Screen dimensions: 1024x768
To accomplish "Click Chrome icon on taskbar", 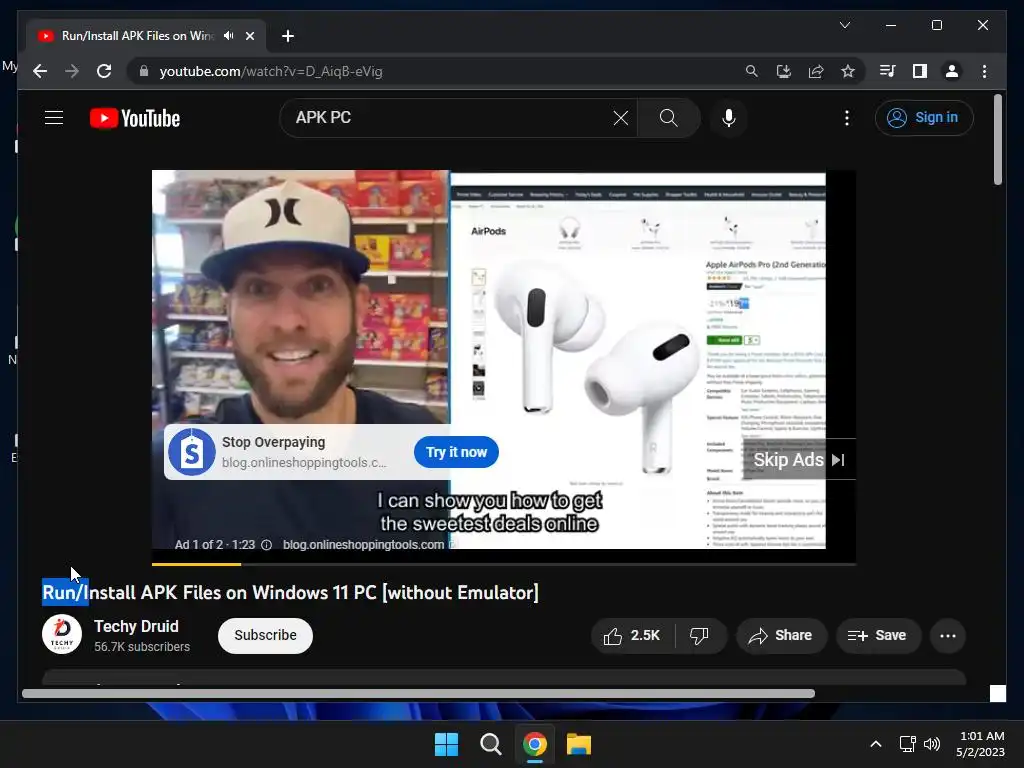I will (x=534, y=744).
